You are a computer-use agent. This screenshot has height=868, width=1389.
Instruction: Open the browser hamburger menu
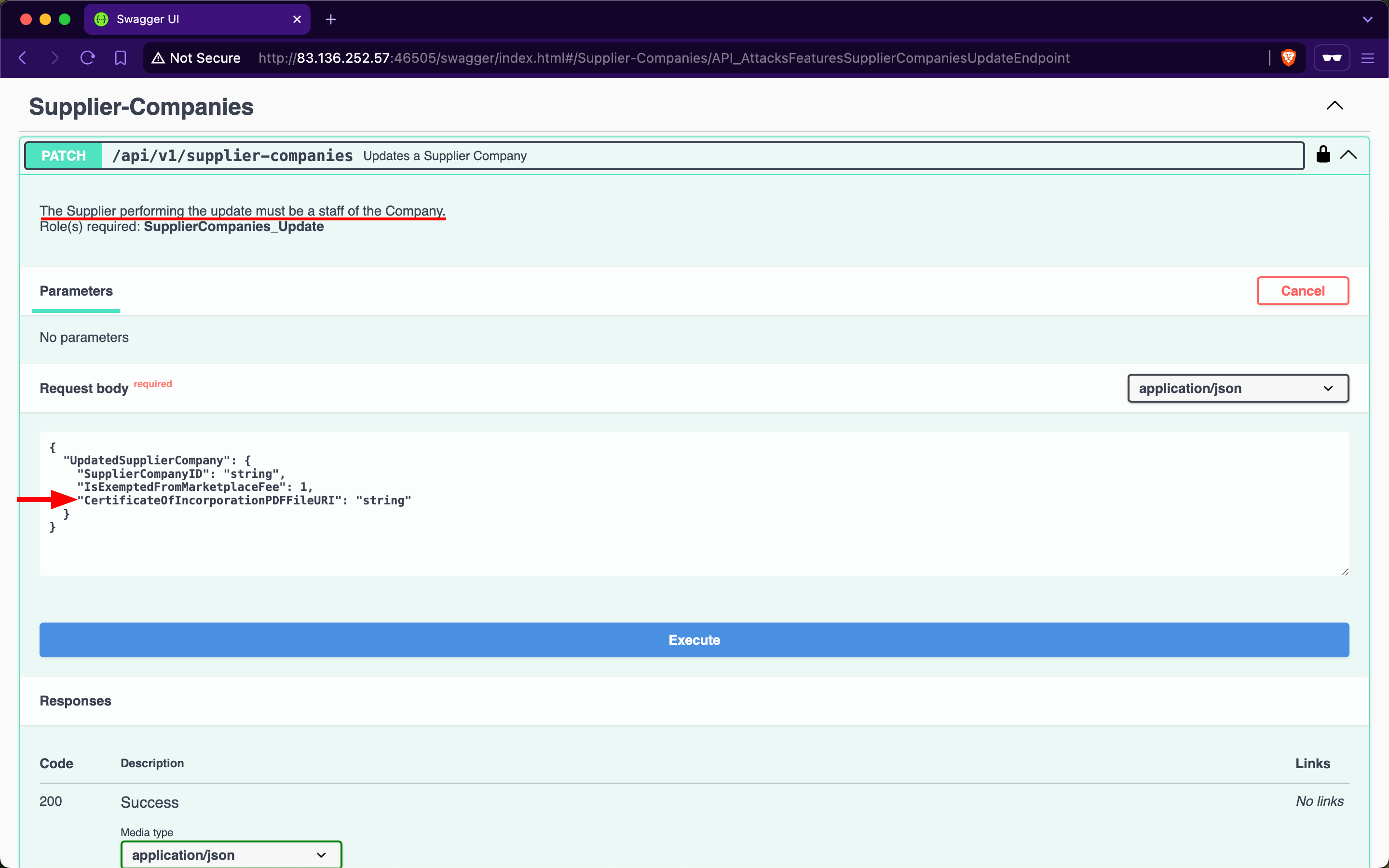1368,58
